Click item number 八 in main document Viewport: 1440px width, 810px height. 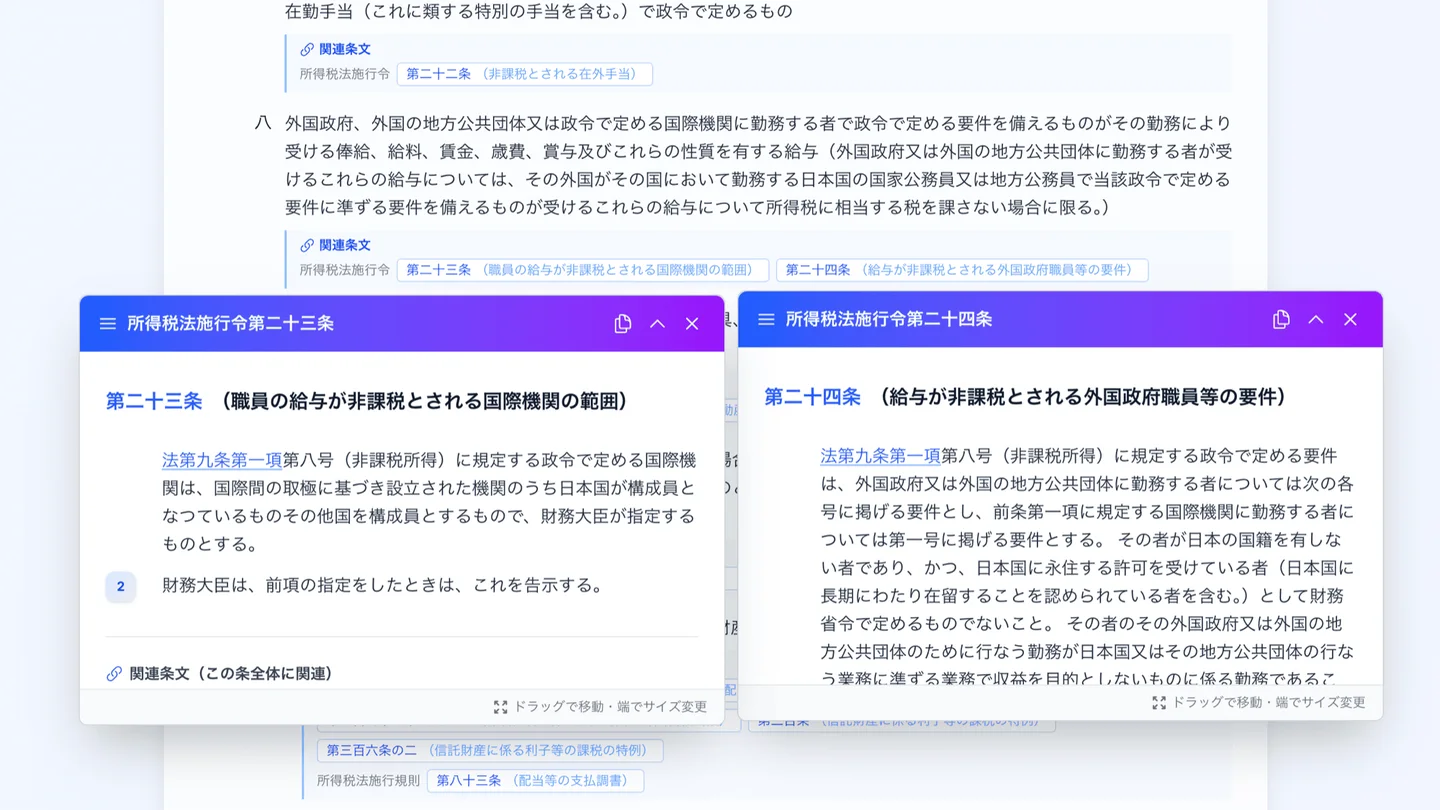tap(263, 123)
